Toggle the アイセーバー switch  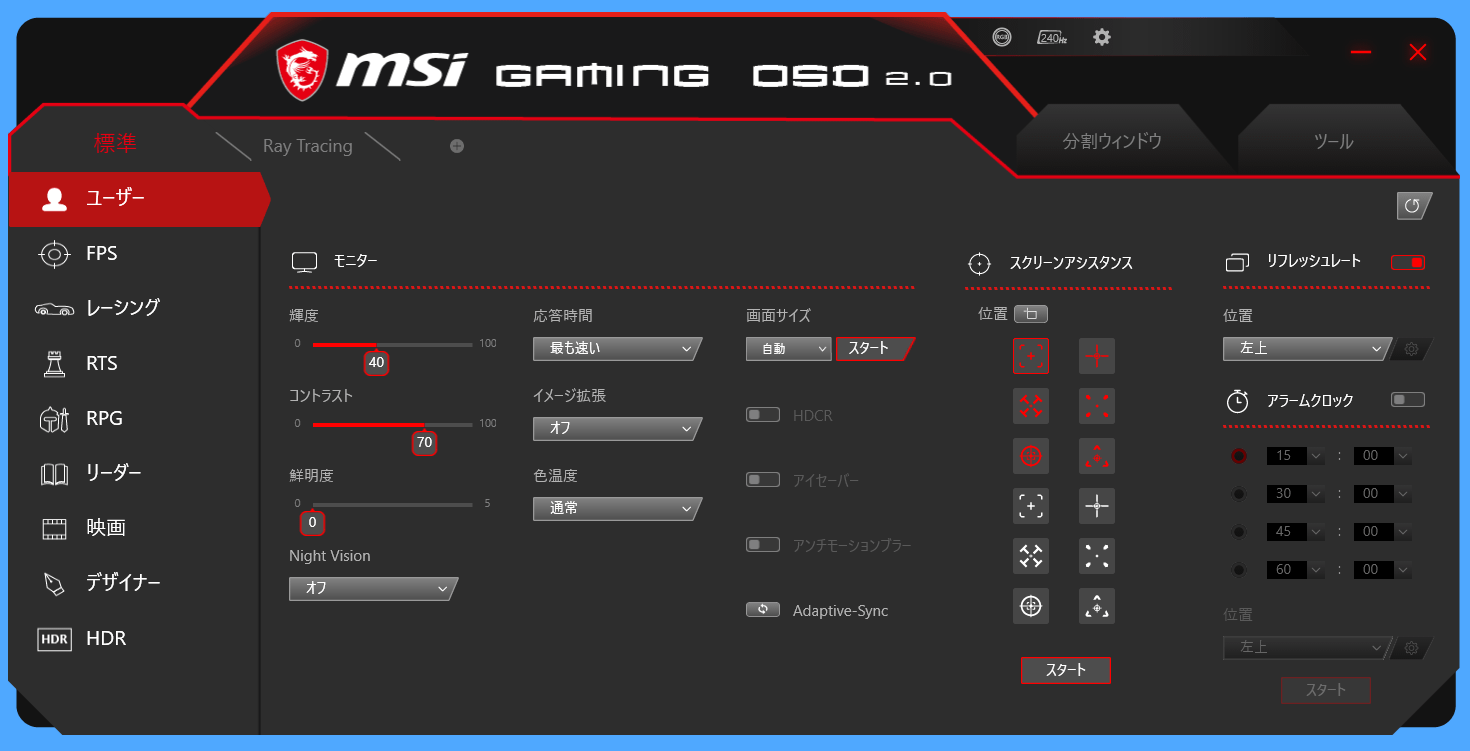coord(763,480)
